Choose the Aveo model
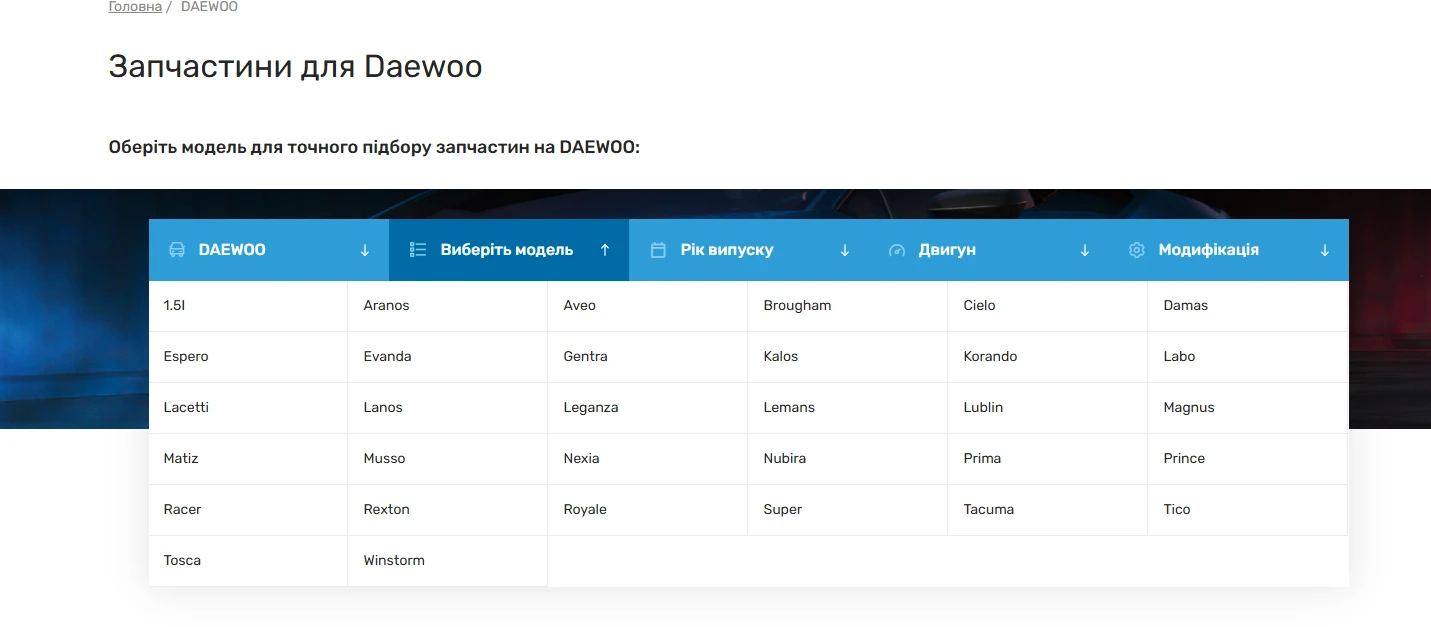The height and width of the screenshot is (627, 1431). [x=648, y=306]
